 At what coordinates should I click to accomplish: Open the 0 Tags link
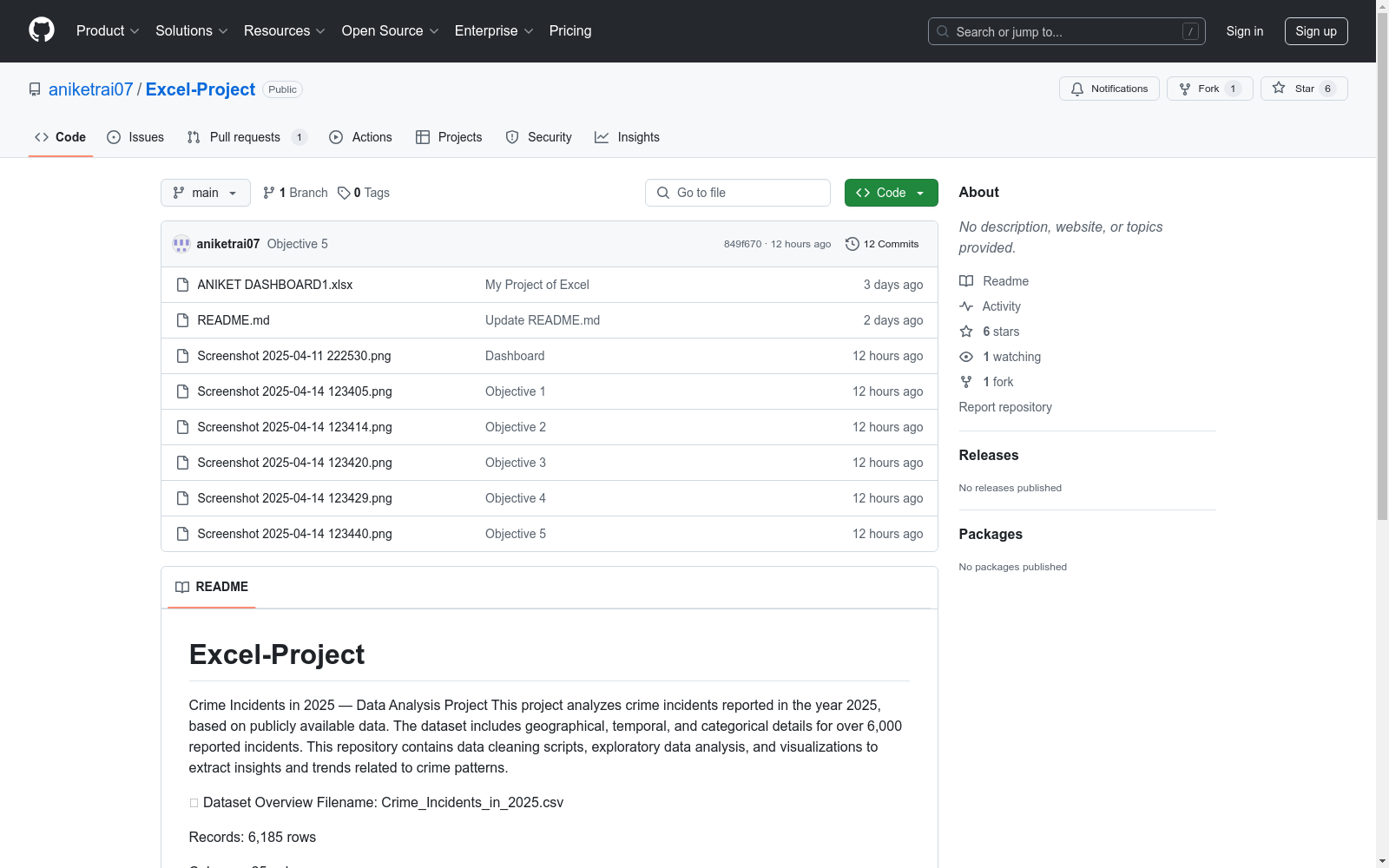point(364,193)
